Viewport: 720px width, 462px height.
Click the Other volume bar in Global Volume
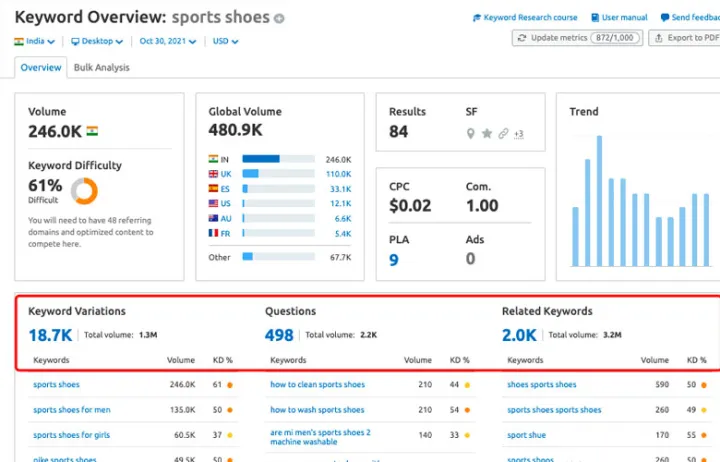coord(278,256)
